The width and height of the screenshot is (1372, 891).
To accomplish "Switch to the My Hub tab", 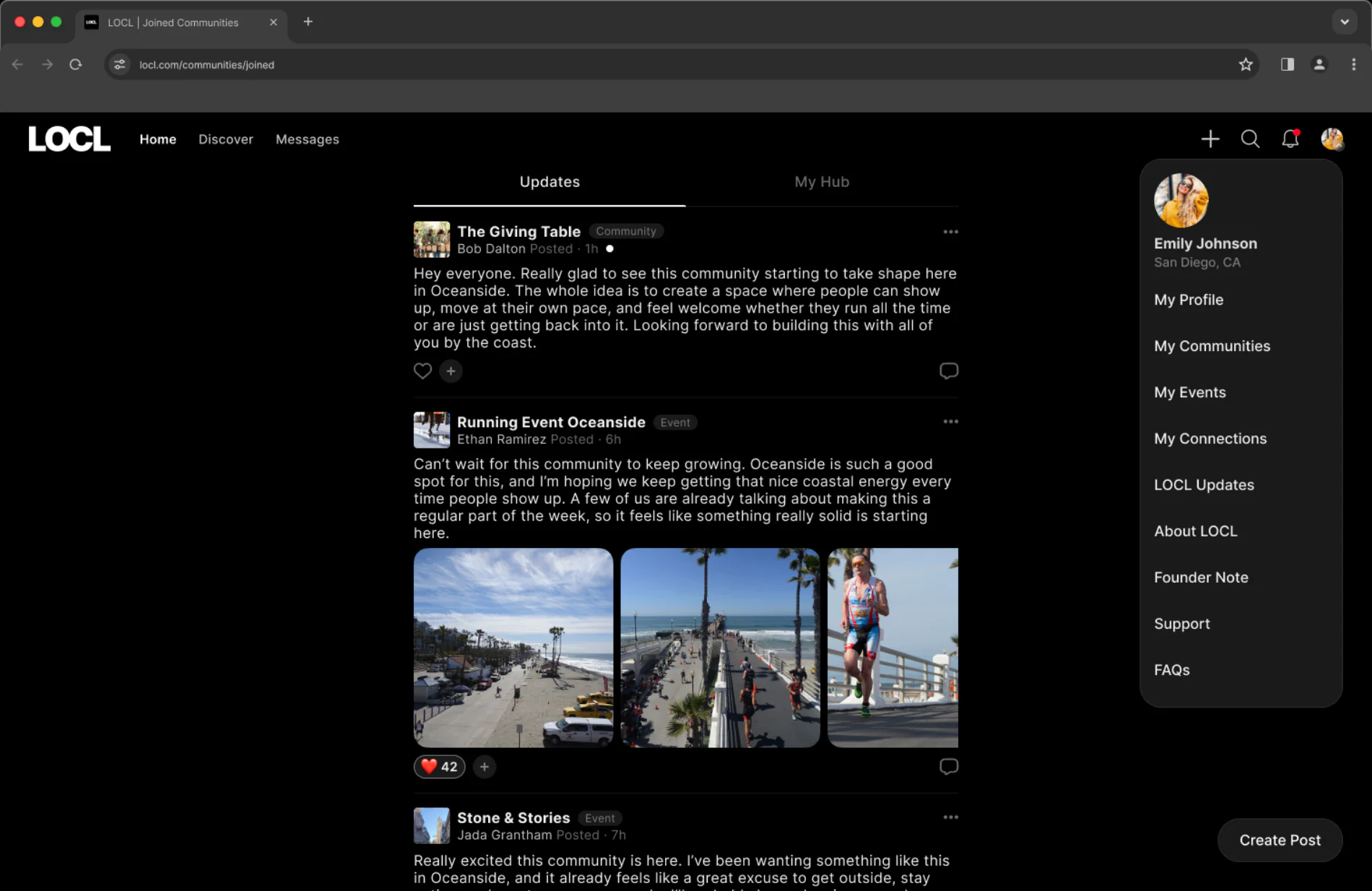I will click(x=822, y=182).
